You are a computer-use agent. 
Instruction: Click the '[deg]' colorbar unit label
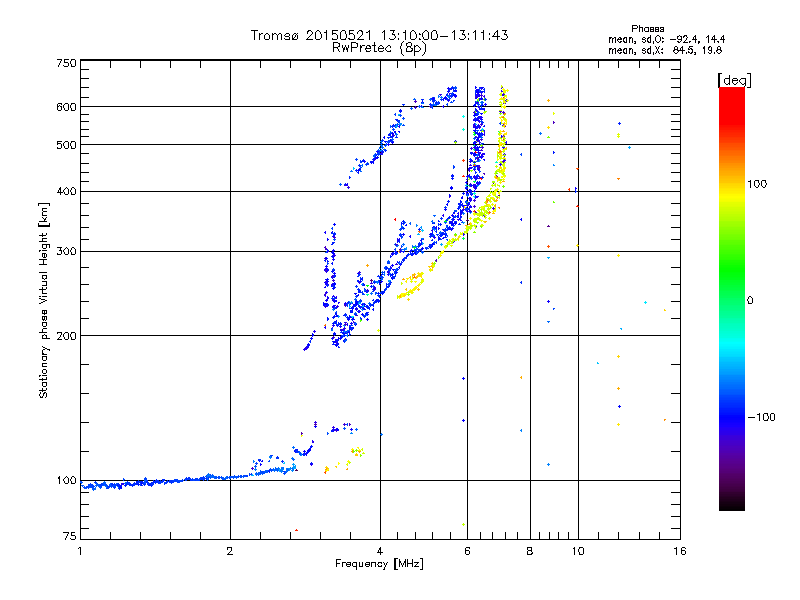coord(734,80)
